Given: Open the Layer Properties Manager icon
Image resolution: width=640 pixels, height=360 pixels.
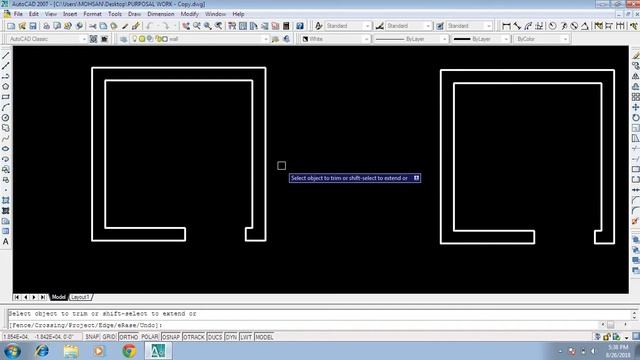Looking at the screenshot, I should click(x=124, y=39).
